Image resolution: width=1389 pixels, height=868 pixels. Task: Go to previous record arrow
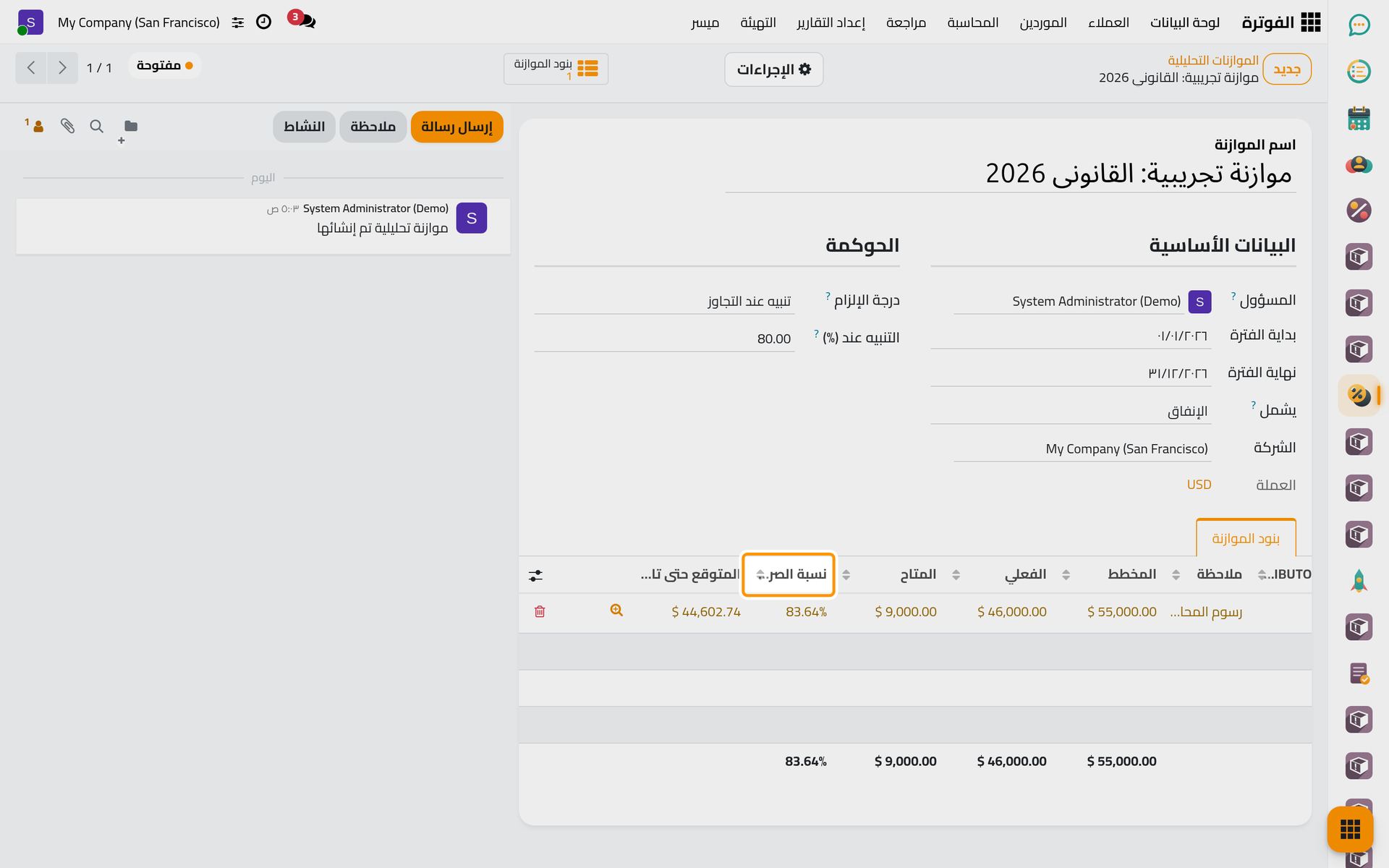pyautogui.click(x=31, y=68)
